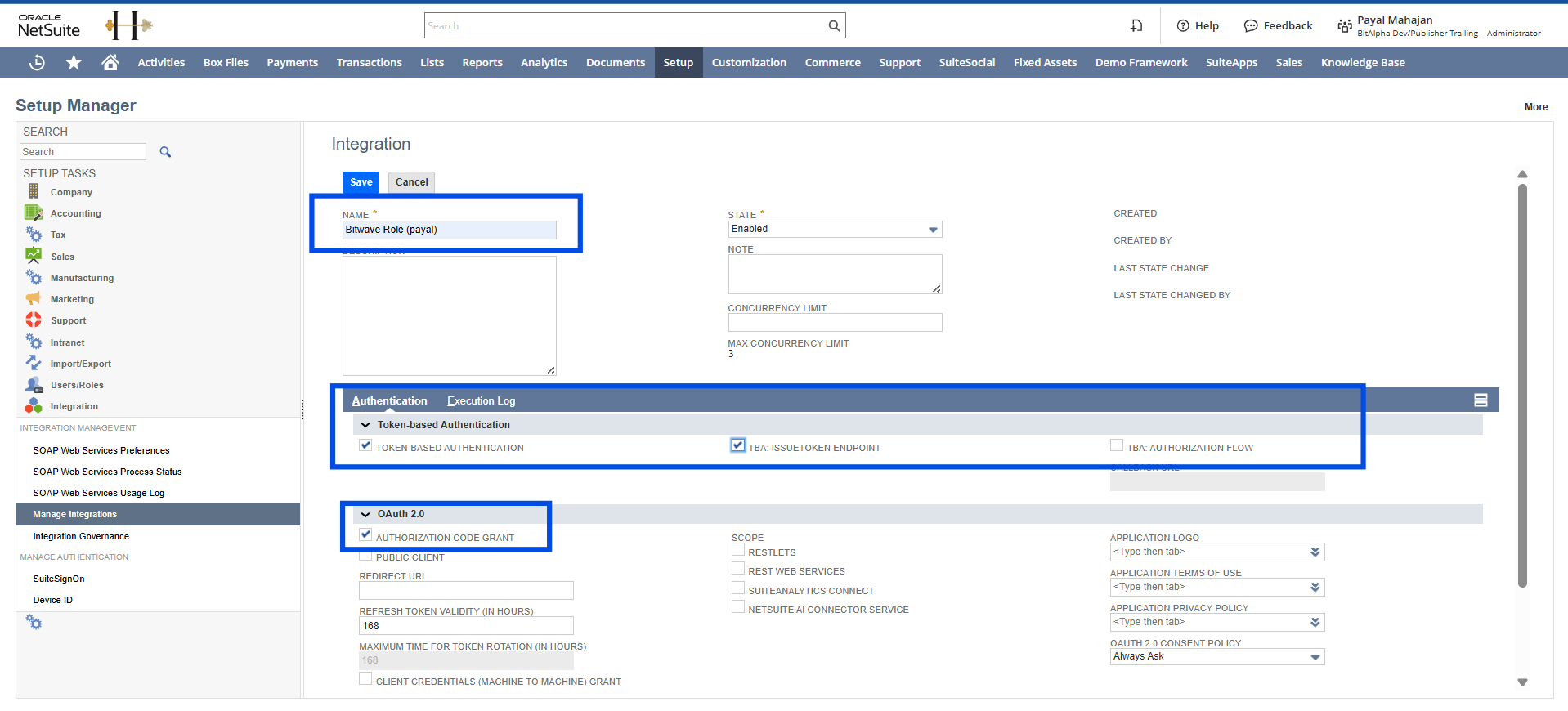
Task: Open the Application Logo dropdown
Action: 1315,552
